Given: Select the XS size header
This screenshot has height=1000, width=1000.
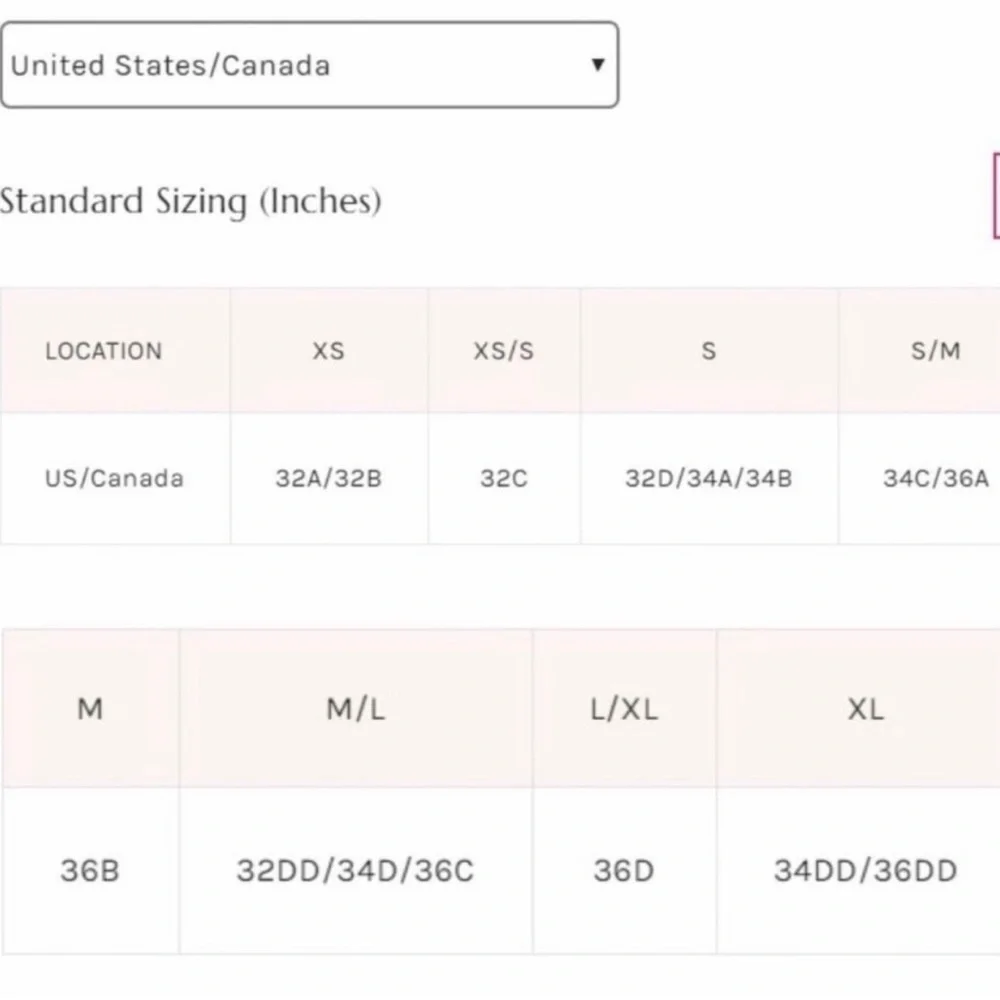Looking at the screenshot, I should click(x=328, y=351).
